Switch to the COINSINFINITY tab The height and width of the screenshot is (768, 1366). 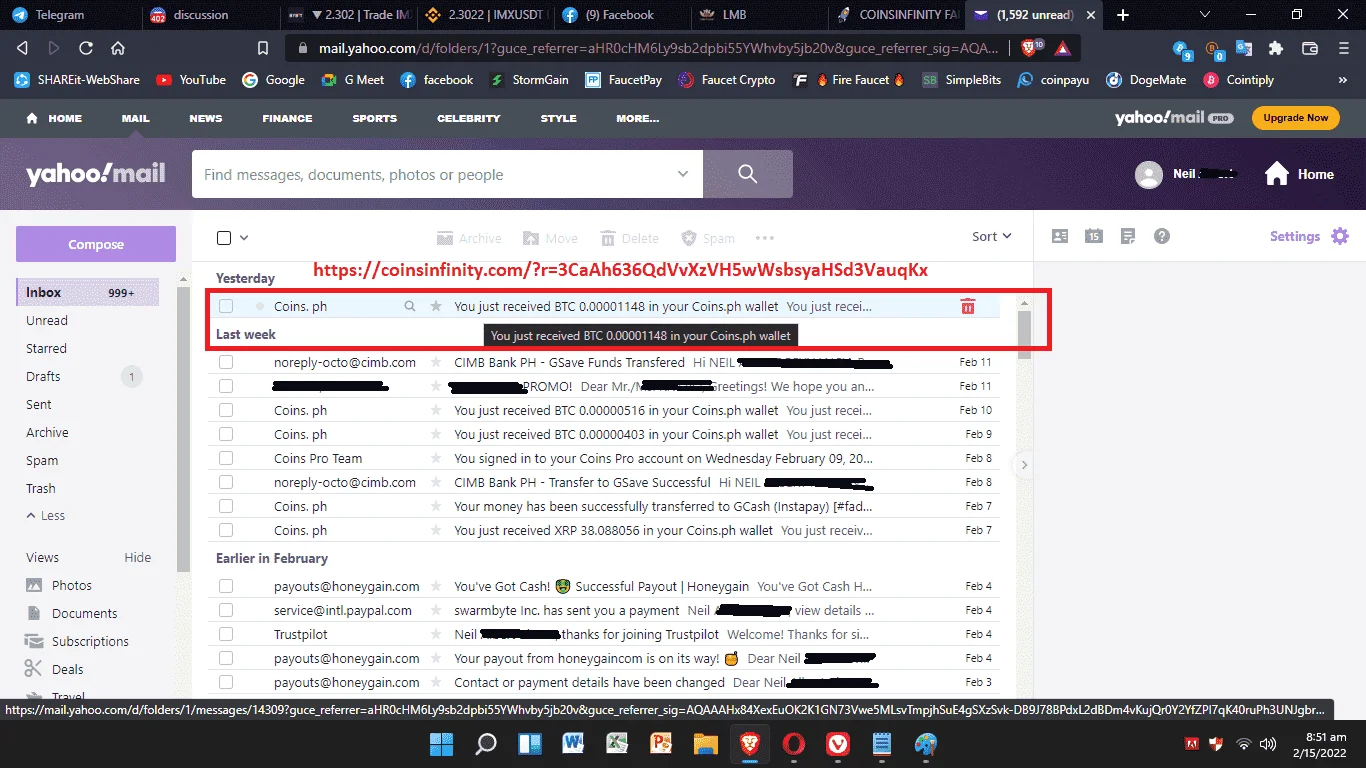click(897, 15)
